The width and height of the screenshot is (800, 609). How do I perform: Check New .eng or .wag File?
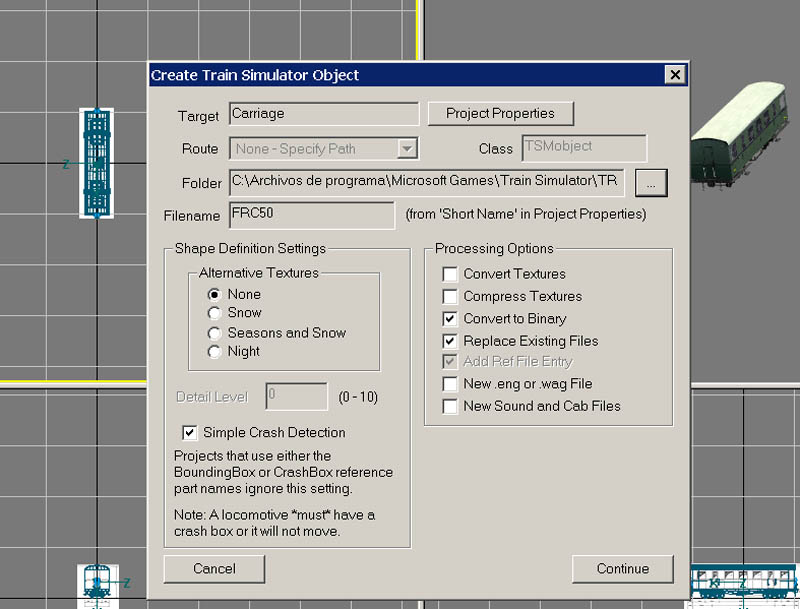click(451, 384)
